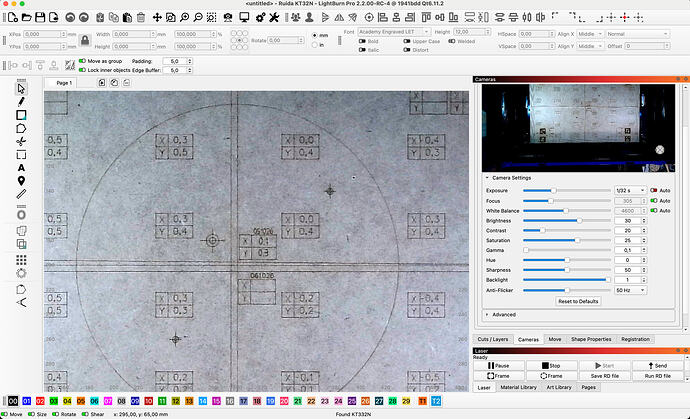
Task: Click the Zoom In magnifier icon
Action: pyautogui.click(x=184, y=18)
